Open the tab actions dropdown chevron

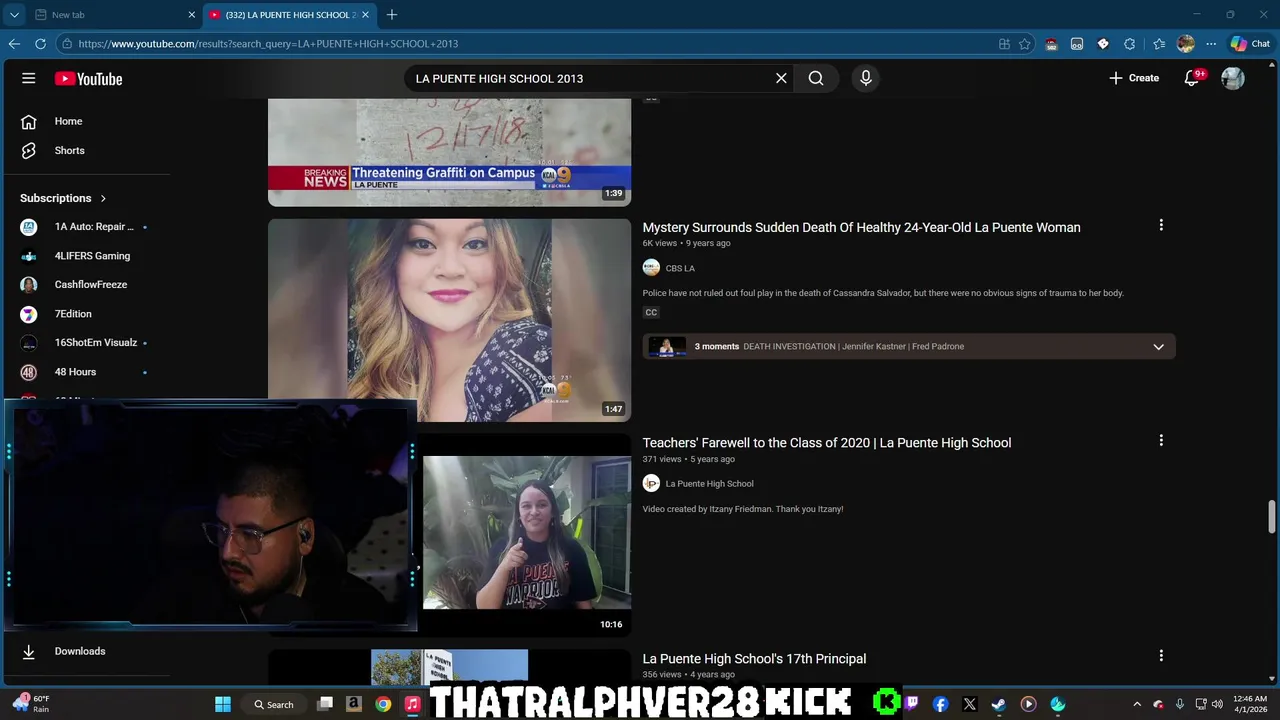[14, 15]
